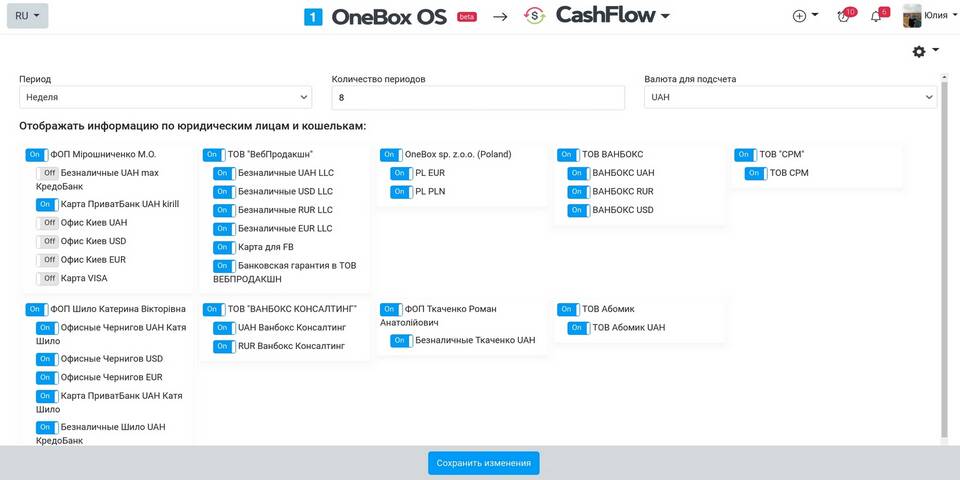Click the OneBox OS logo icon

click(x=313, y=17)
